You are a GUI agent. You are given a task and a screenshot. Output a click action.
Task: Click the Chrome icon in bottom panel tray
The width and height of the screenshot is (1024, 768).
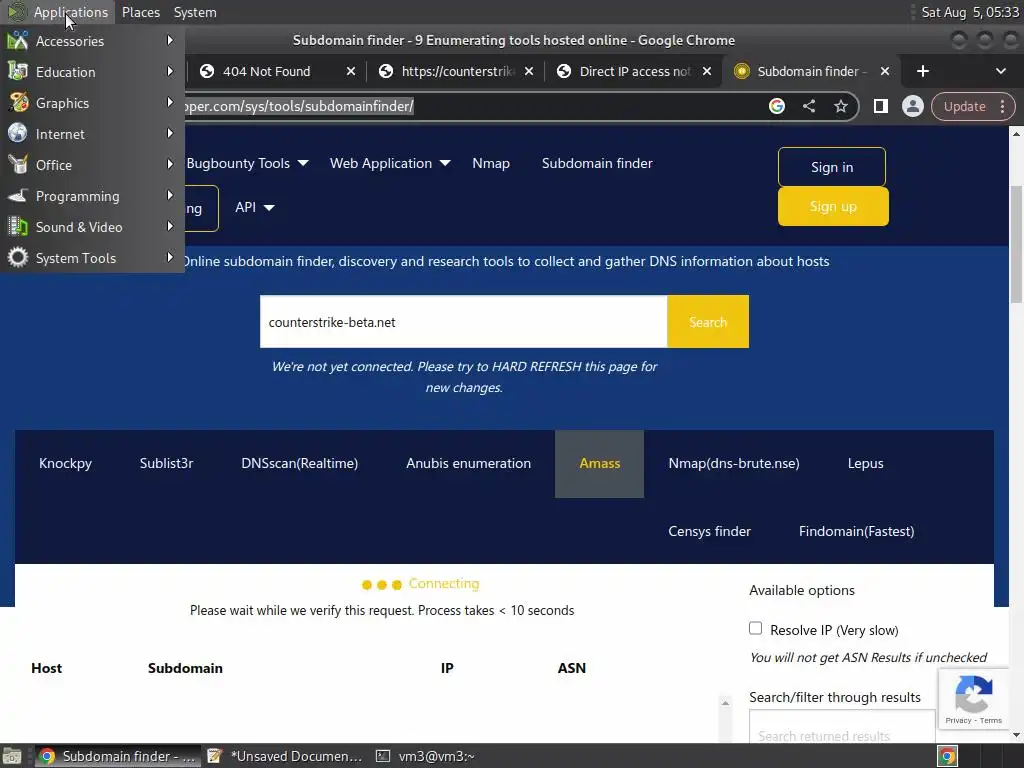(x=948, y=756)
